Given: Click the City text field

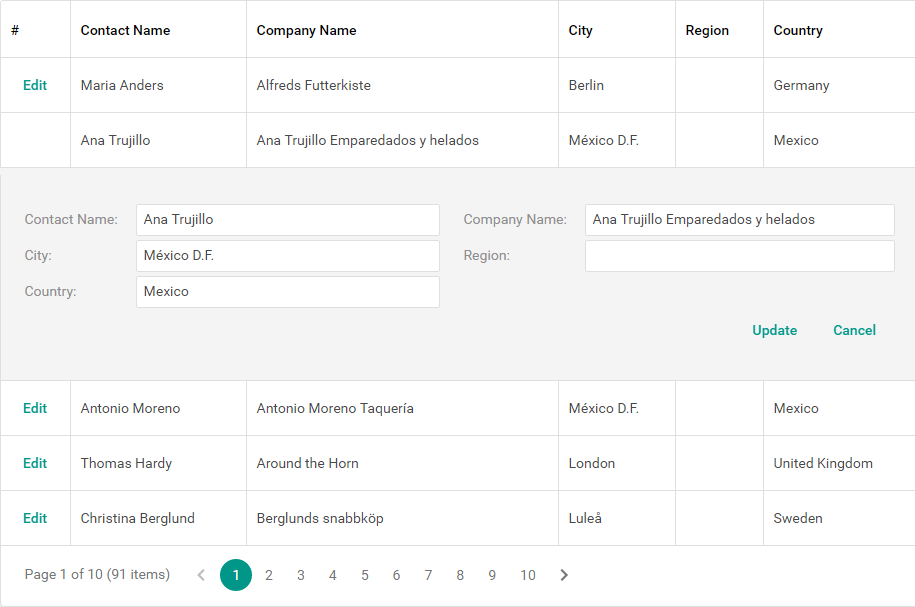Looking at the screenshot, I should [287, 256].
